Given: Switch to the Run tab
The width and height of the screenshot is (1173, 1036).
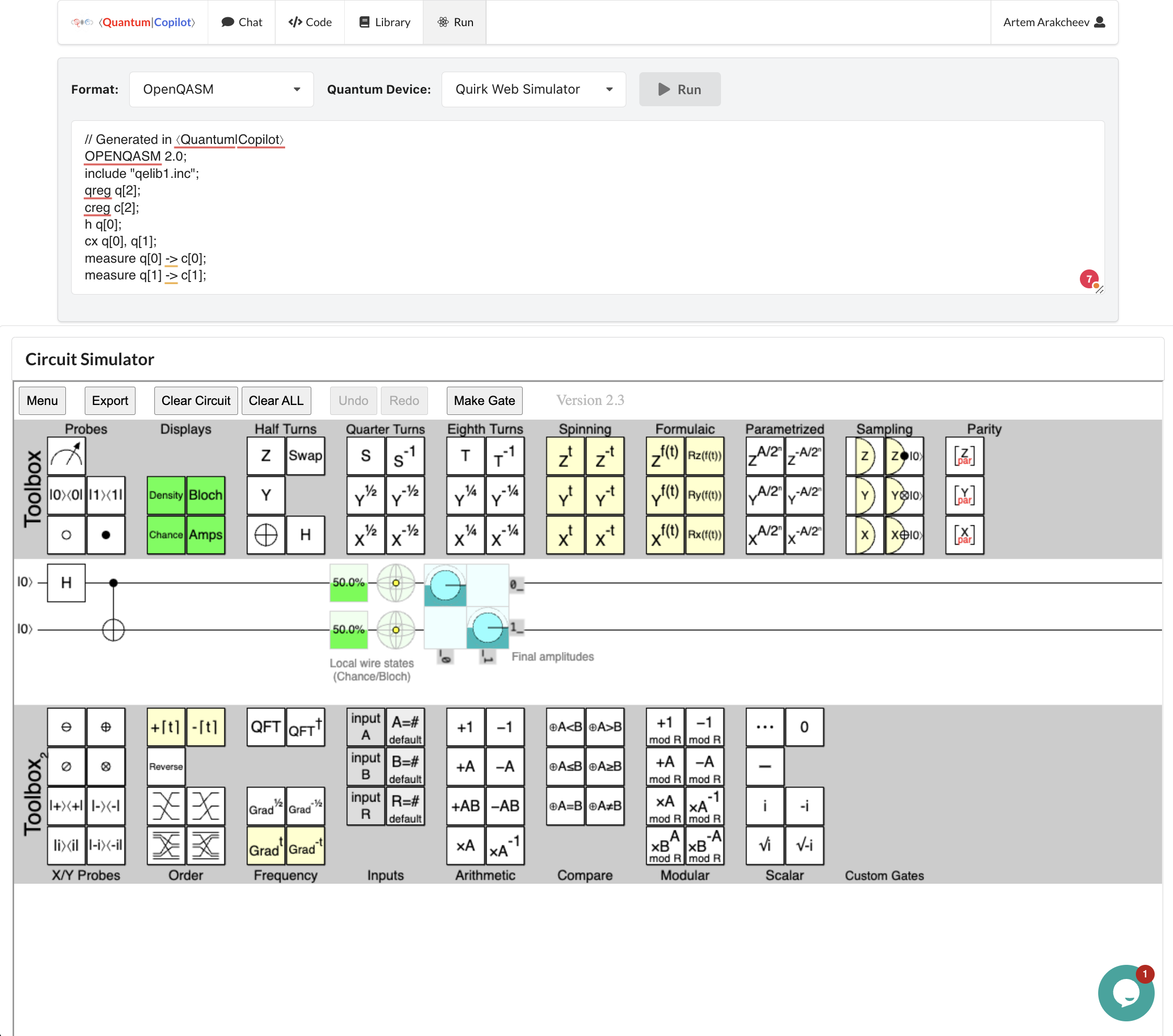Looking at the screenshot, I should click(455, 22).
